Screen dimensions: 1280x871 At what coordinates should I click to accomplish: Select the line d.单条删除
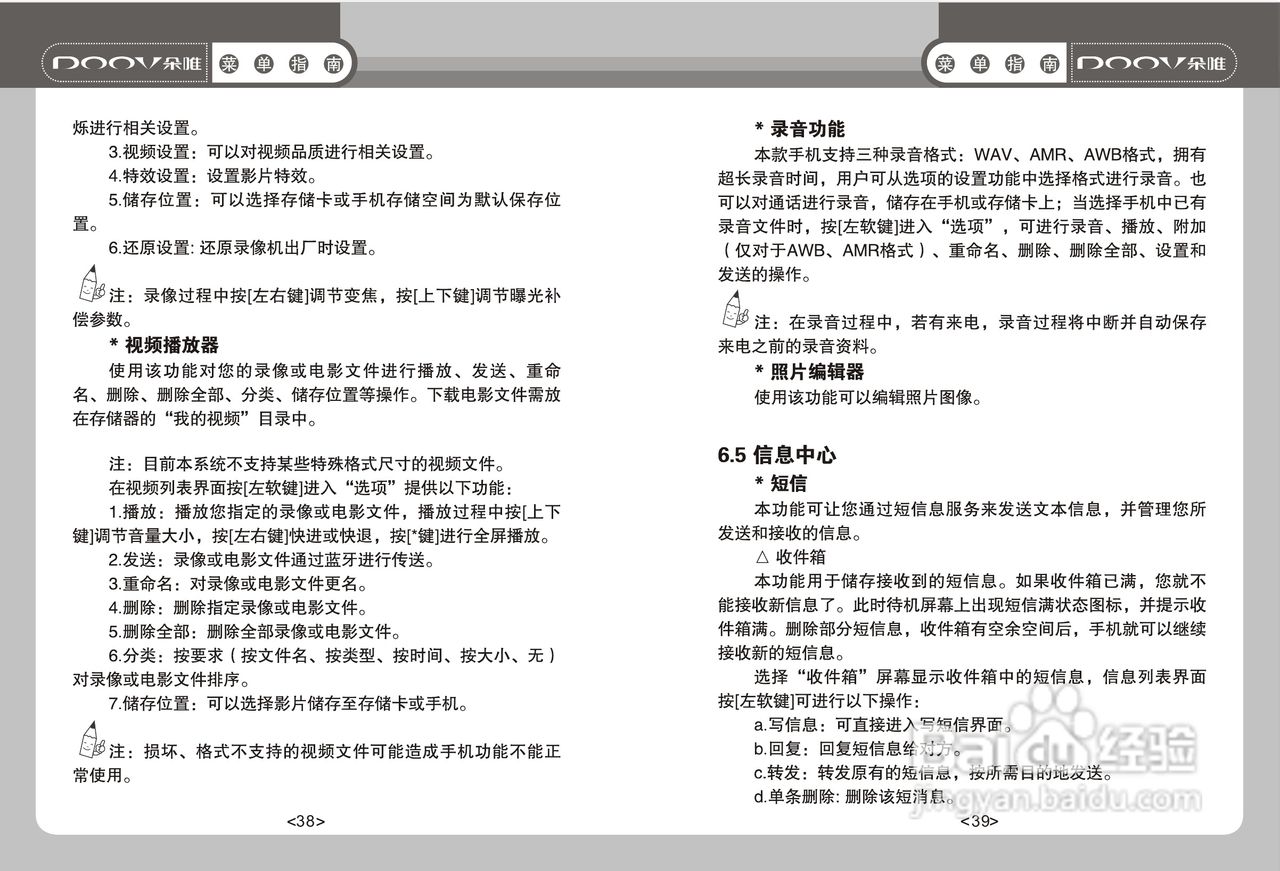[x=854, y=797]
